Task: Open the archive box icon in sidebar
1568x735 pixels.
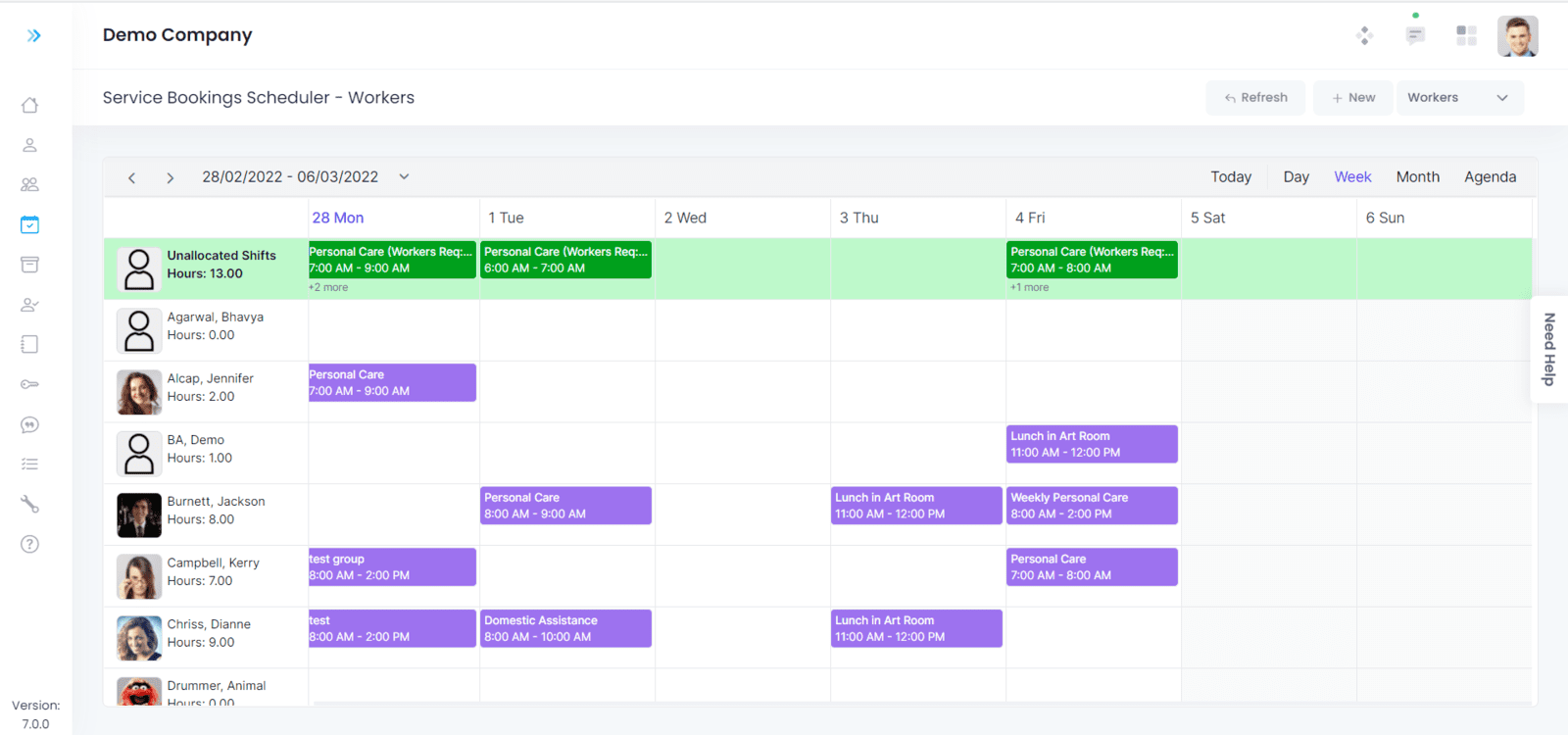Action: click(30, 265)
